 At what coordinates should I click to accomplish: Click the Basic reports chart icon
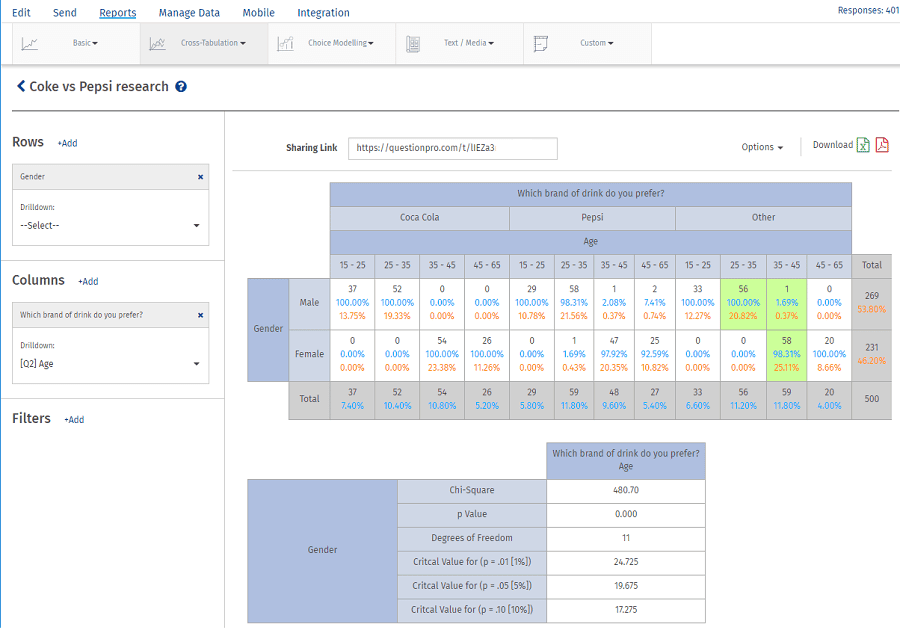click(29, 44)
